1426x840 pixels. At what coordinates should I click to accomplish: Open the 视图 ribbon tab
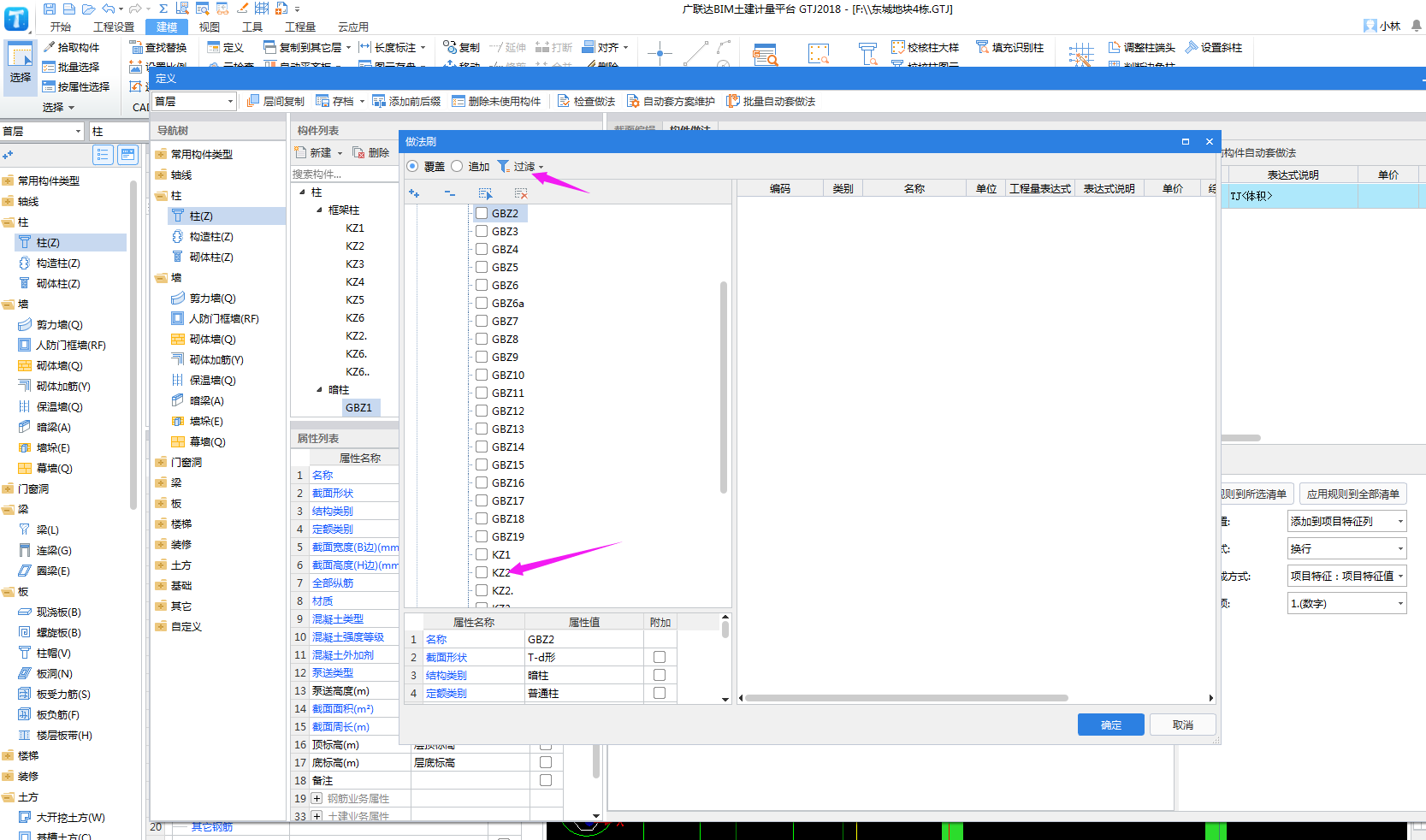210,27
